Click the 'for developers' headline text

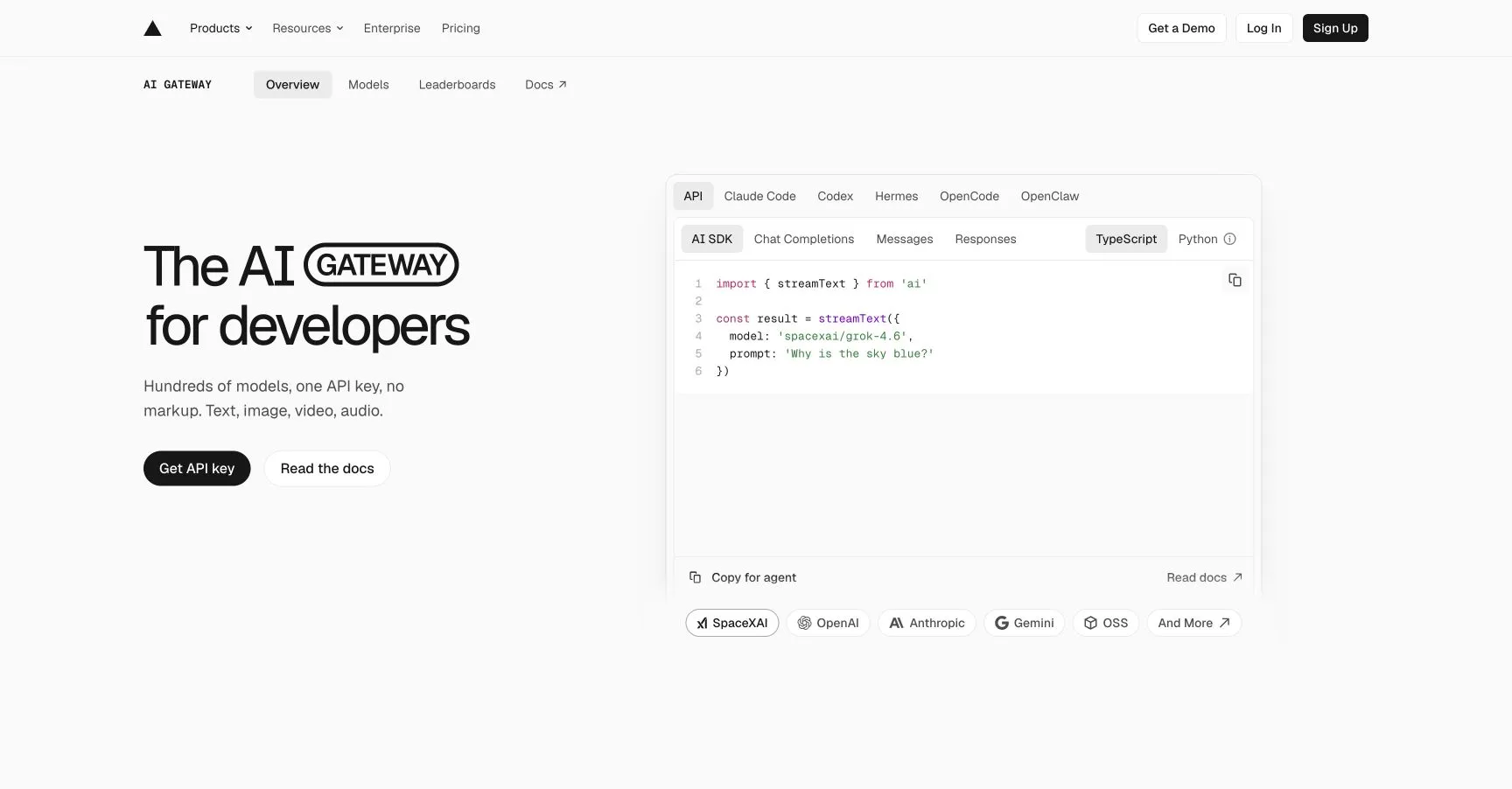[x=308, y=326]
